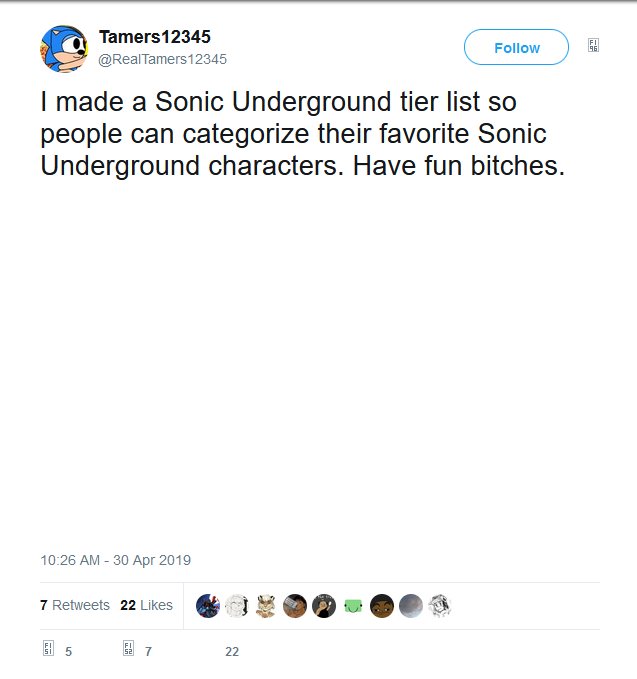Click the Follow button

click(x=516, y=48)
